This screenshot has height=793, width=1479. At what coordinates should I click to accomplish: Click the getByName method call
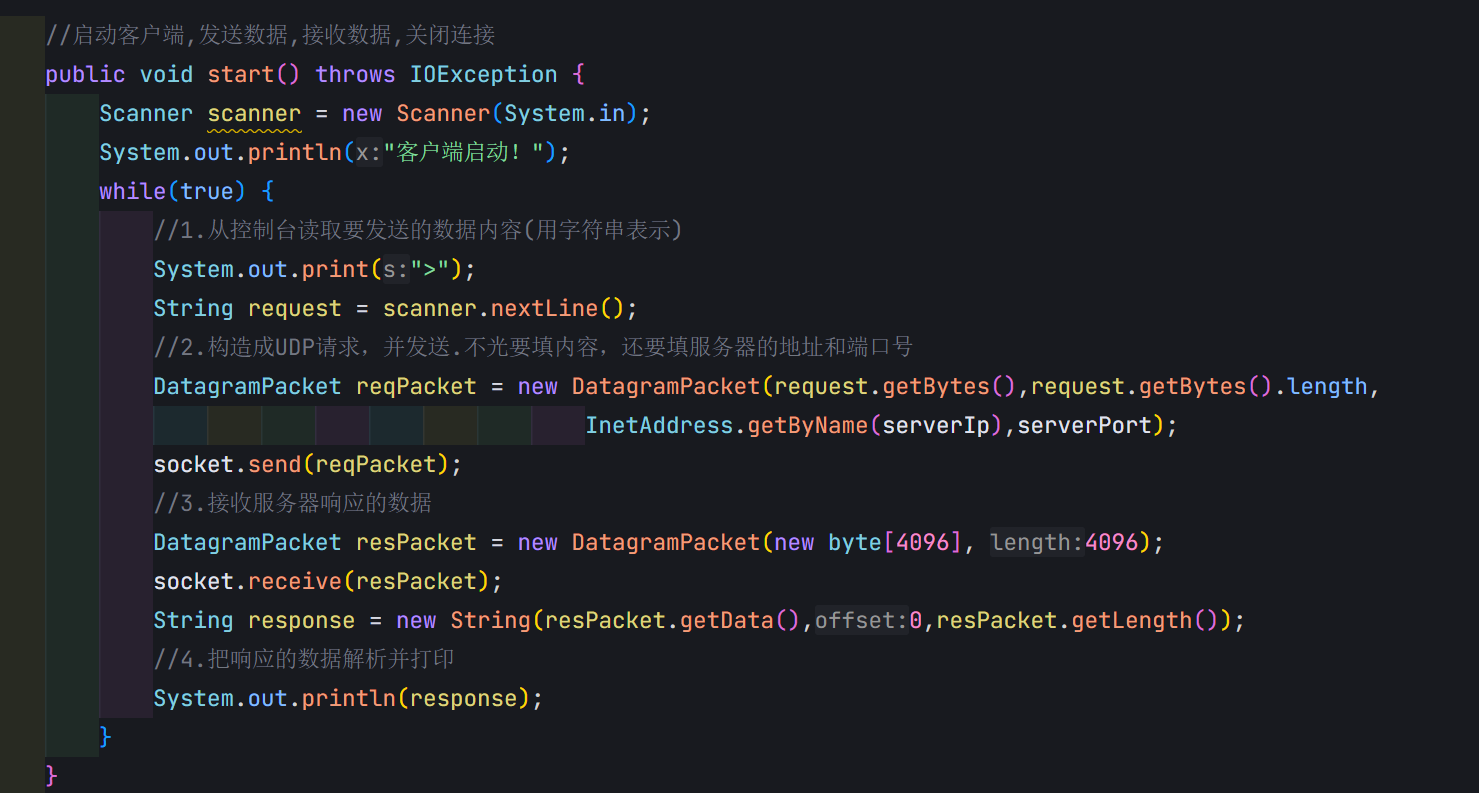(x=807, y=426)
